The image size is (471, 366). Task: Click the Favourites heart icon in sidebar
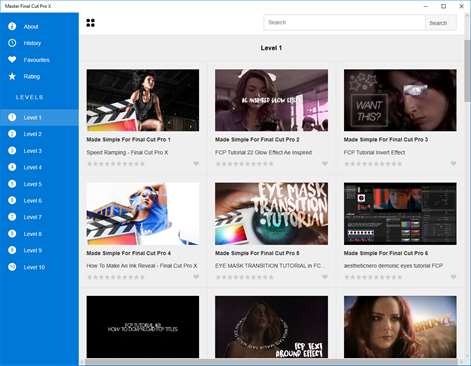pyautogui.click(x=12, y=60)
